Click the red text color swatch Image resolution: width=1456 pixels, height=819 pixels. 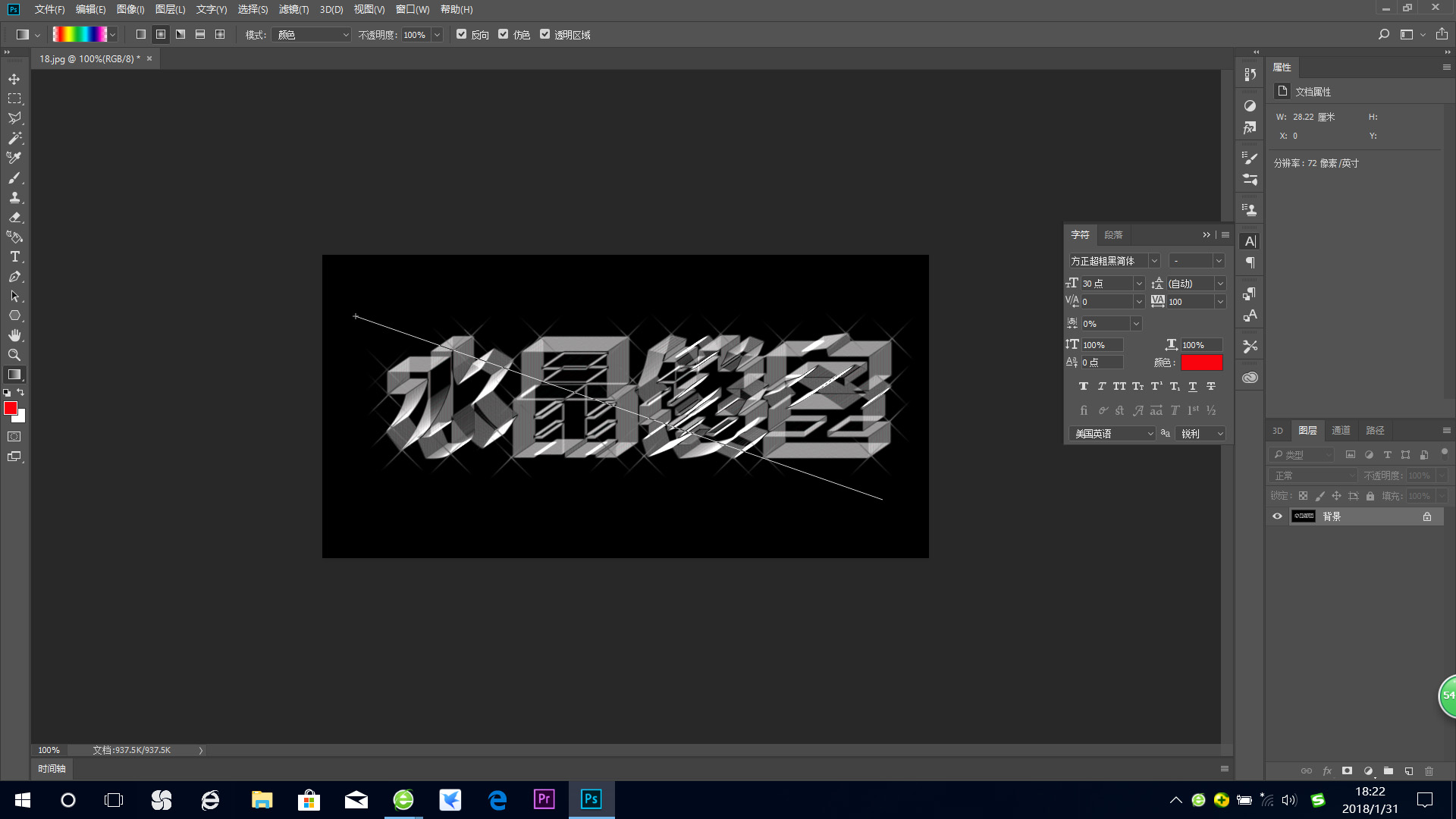tap(1201, 362)
